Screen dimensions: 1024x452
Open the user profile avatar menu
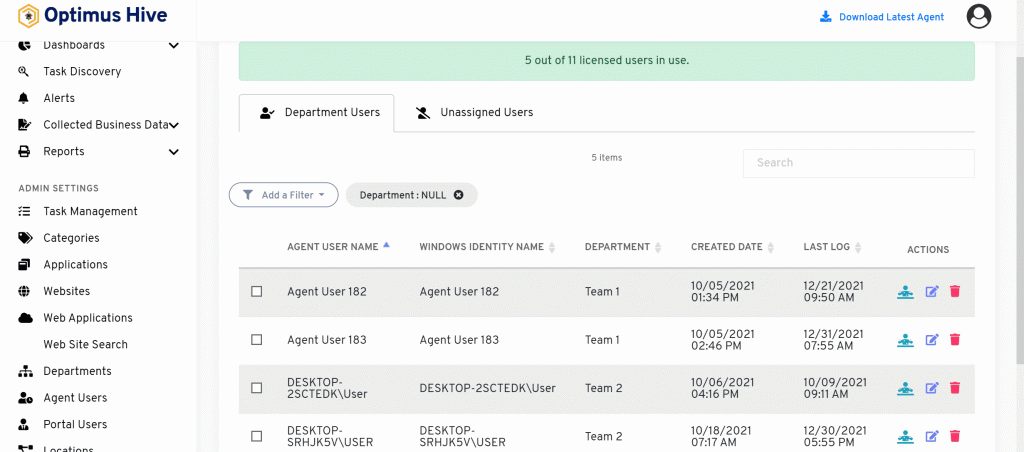(978, 16)
